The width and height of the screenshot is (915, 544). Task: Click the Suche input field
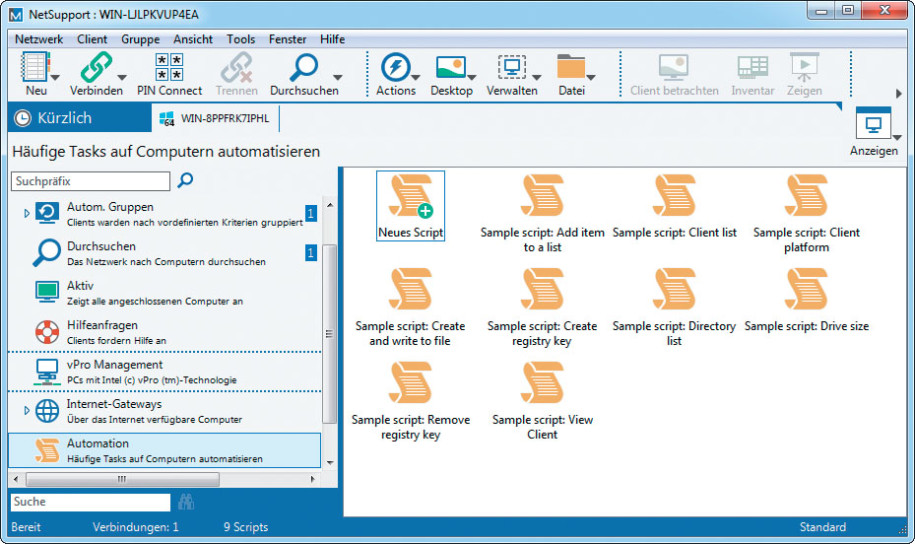[90, 502]
